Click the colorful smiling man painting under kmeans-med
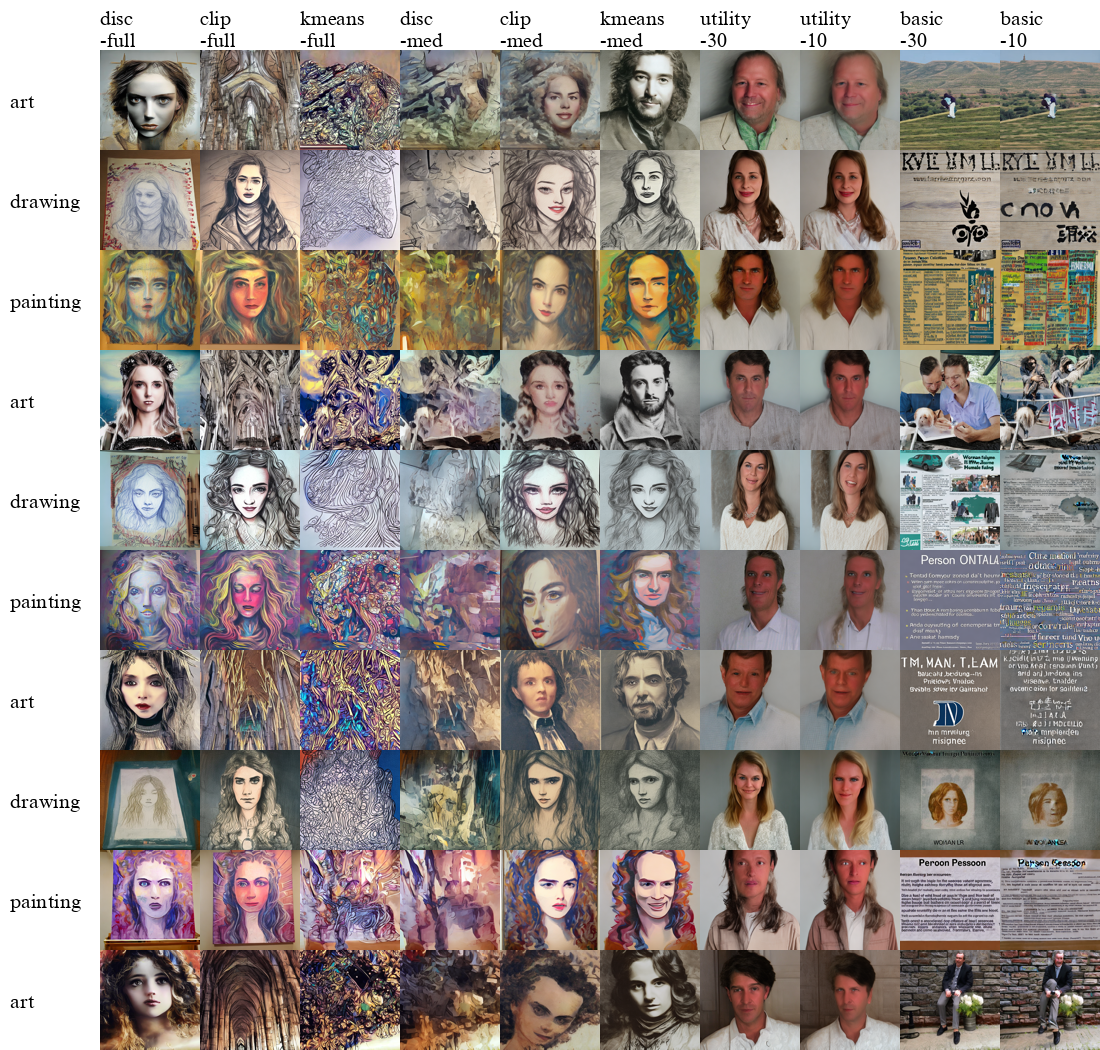 (650, 901)
